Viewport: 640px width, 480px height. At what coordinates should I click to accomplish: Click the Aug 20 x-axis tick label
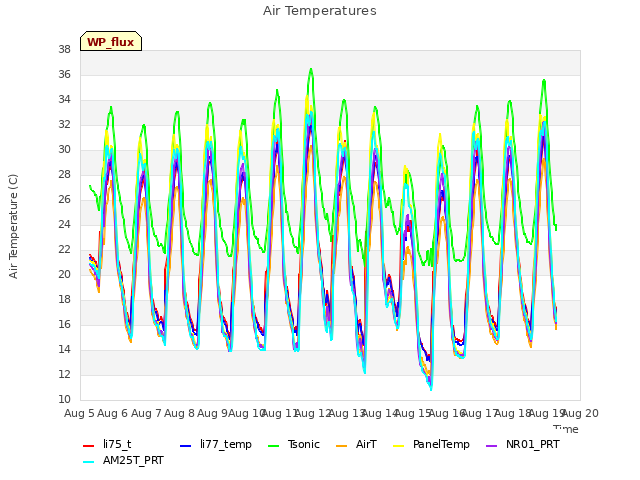(580, 413)
